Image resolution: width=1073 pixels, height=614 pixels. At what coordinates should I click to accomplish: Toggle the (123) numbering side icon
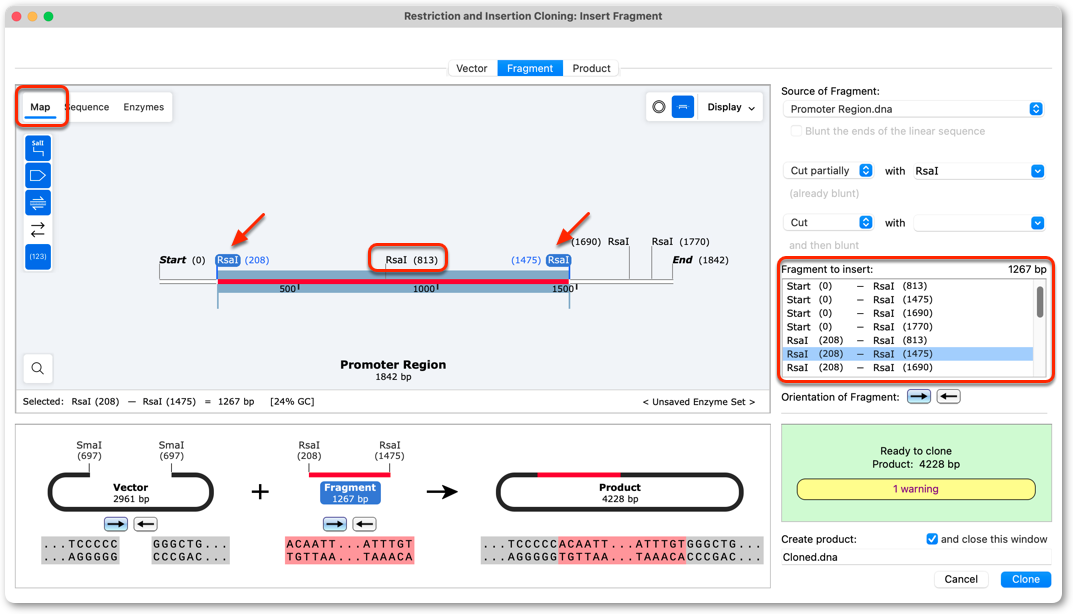(38, 257)
